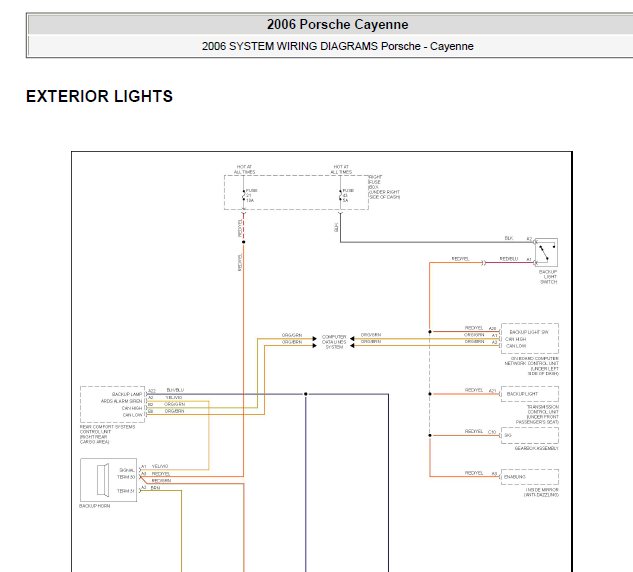The width and height of the screenshot is (633, 572).
Task: Click 'HOT AT ALL TIMES' above Fuse 21
Action: point(244,169)
